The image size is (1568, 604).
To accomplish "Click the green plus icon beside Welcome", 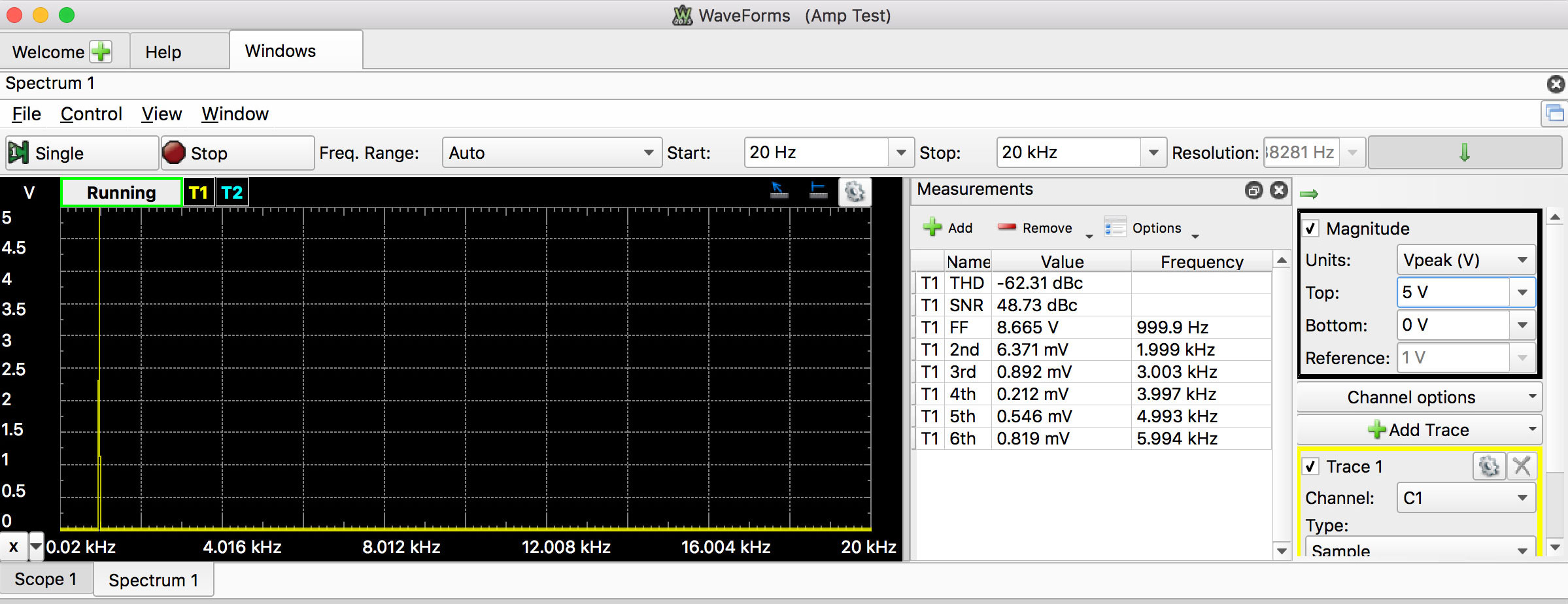I will pyautogui.click(x=101, y=52).
